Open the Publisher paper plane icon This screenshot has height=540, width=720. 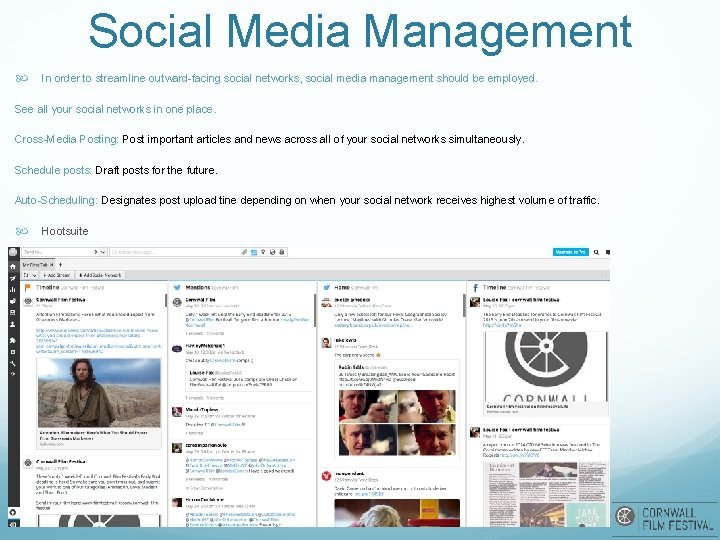tap(13, 278)
